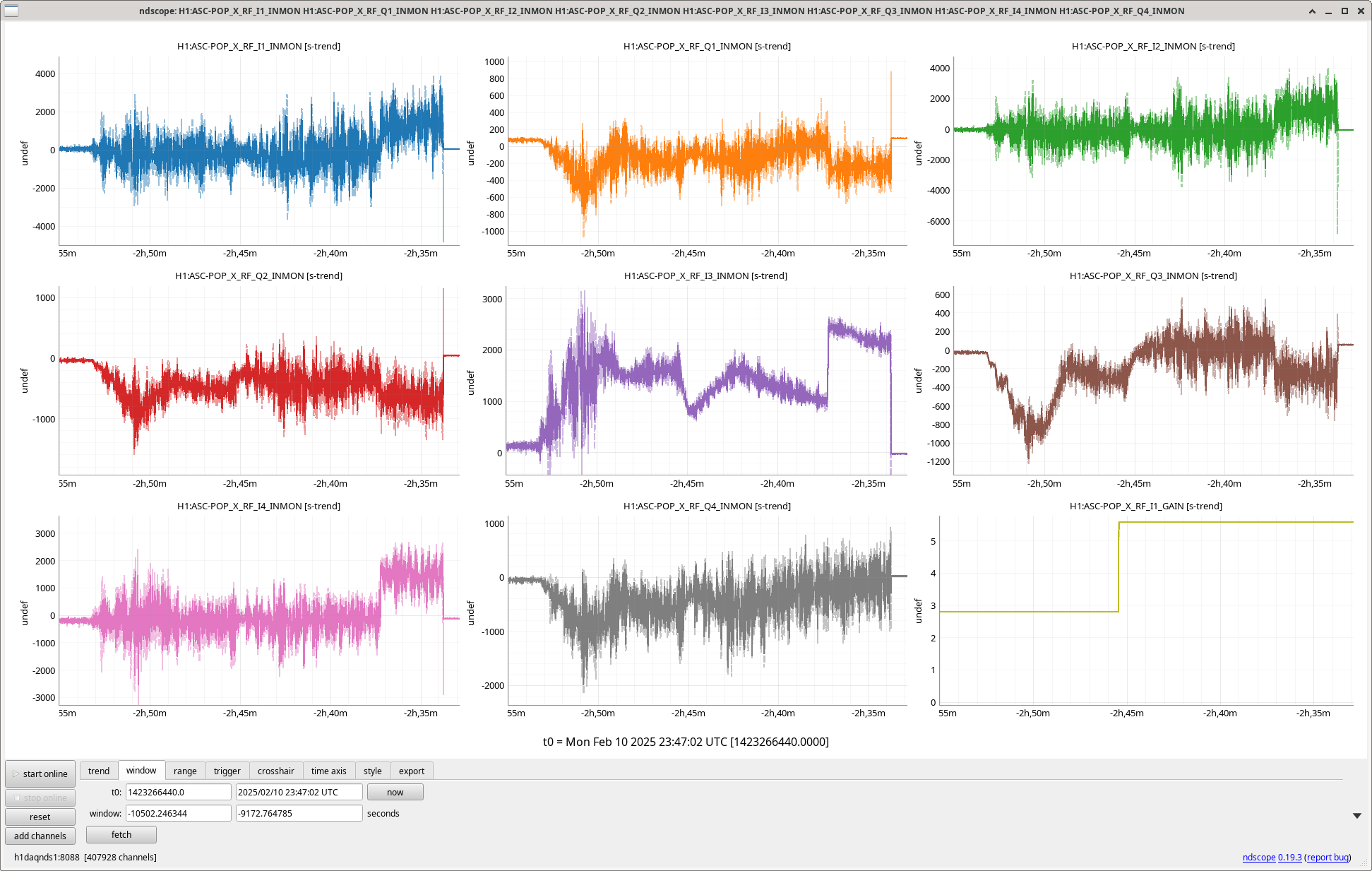Click the H1:ASC-POP_X_RF_Q4_INMON plot title
This screenshot has height=871, width=1372.
coord(707,506)
